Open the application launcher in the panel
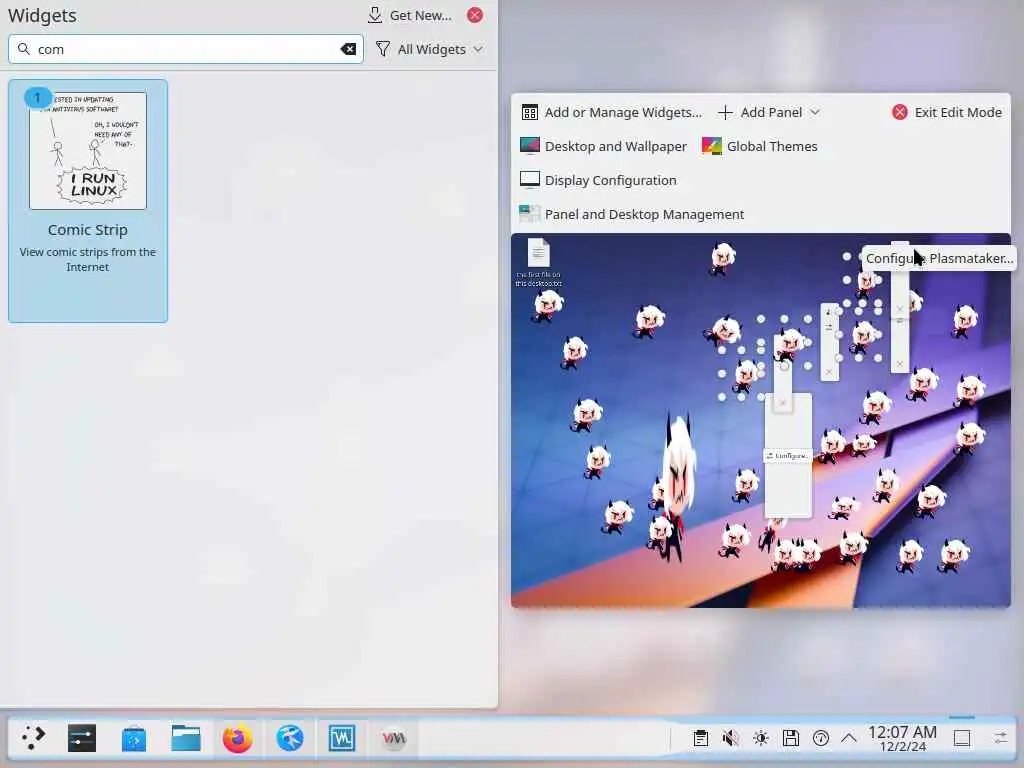The image size is (1024, 768). 33,738
